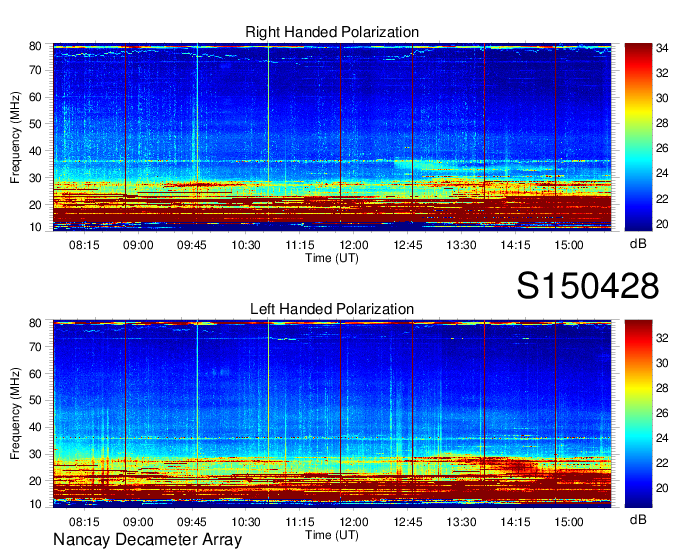Click the Left Handed Polarization title

[332, 309]
